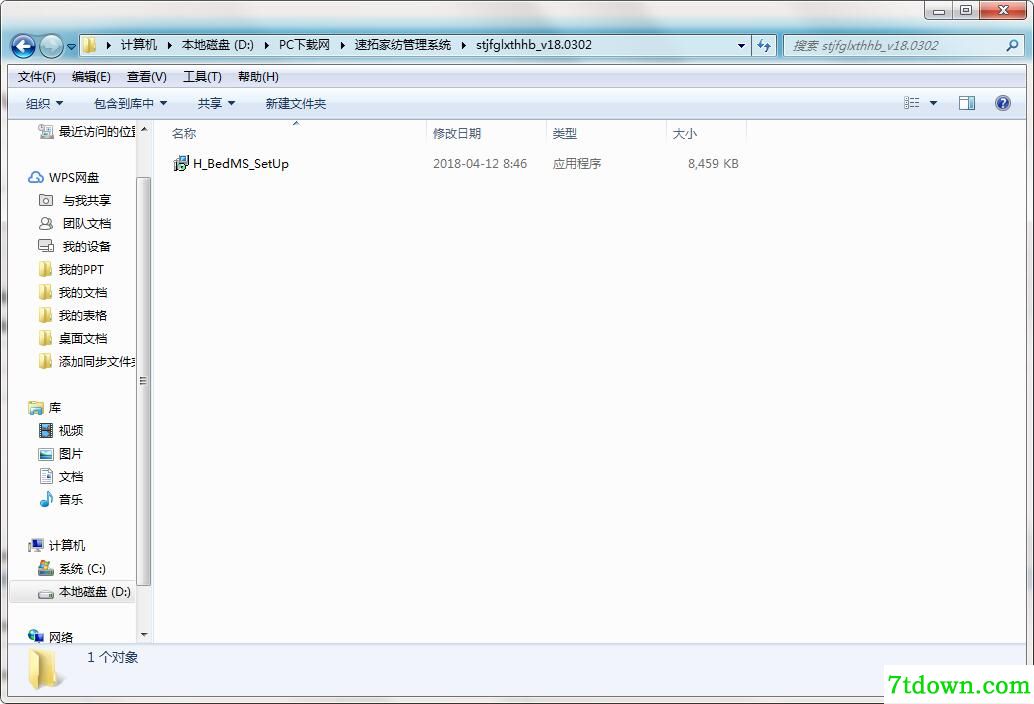Open the 工具(T) menu
The width and height of the screenshot is (1034, 704).
point(202,76)
